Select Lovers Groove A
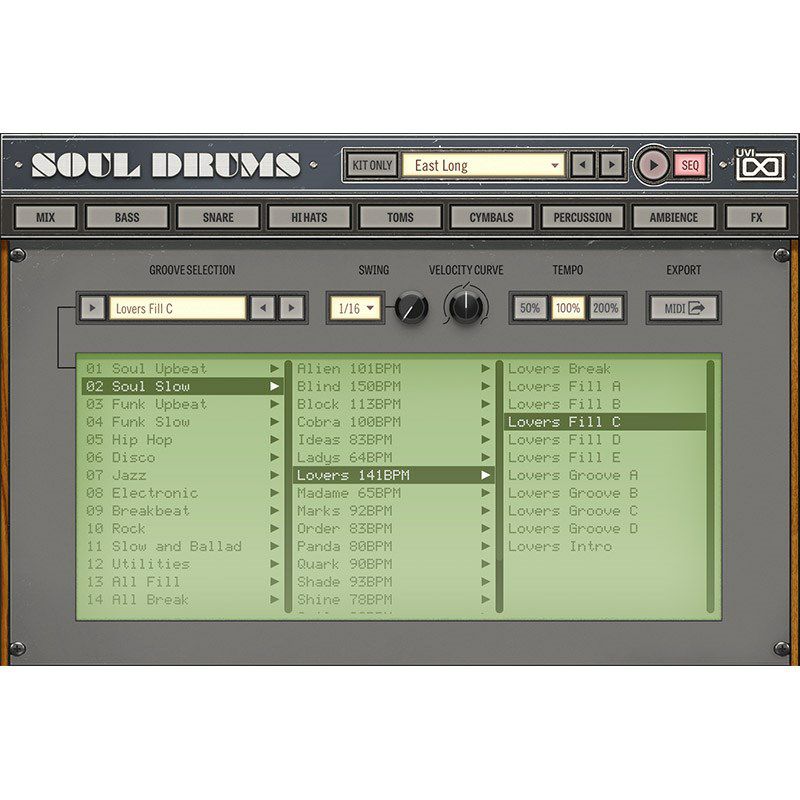The width and height of the screenshot is (800, 800). tap(605, 476)
